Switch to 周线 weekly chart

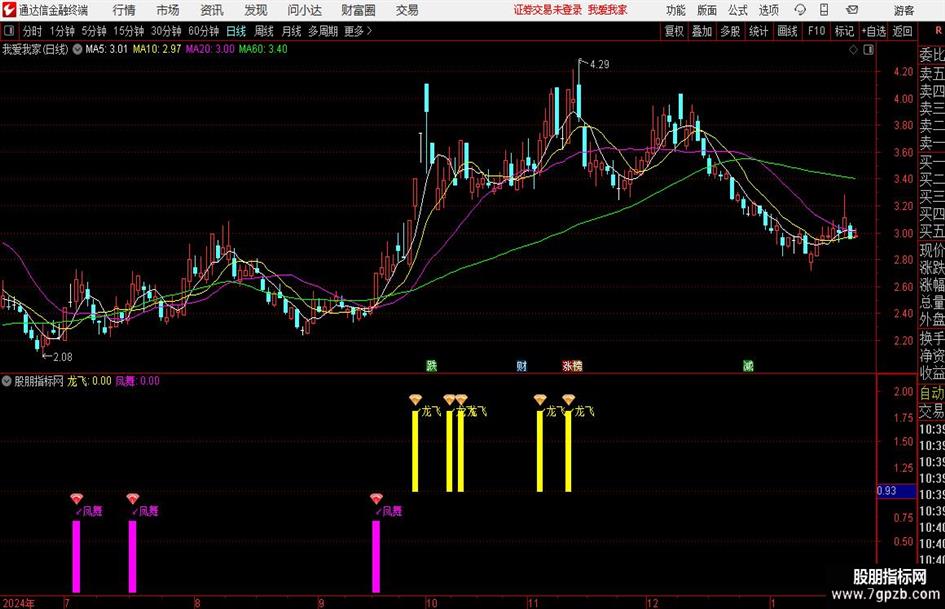click(264, 31)
